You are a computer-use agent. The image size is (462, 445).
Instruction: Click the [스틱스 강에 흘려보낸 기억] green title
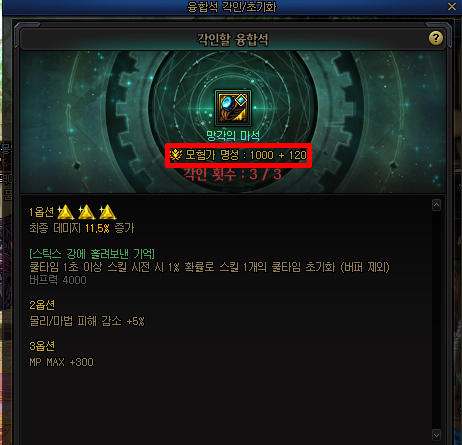tap(92, 254)
